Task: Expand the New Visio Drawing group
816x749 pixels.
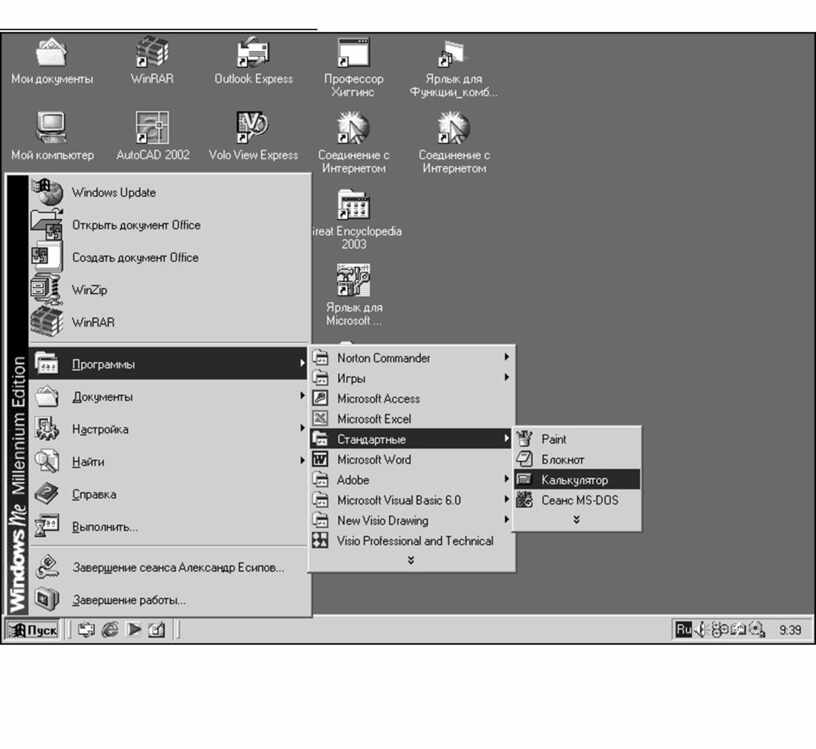Action: [411, 520]
